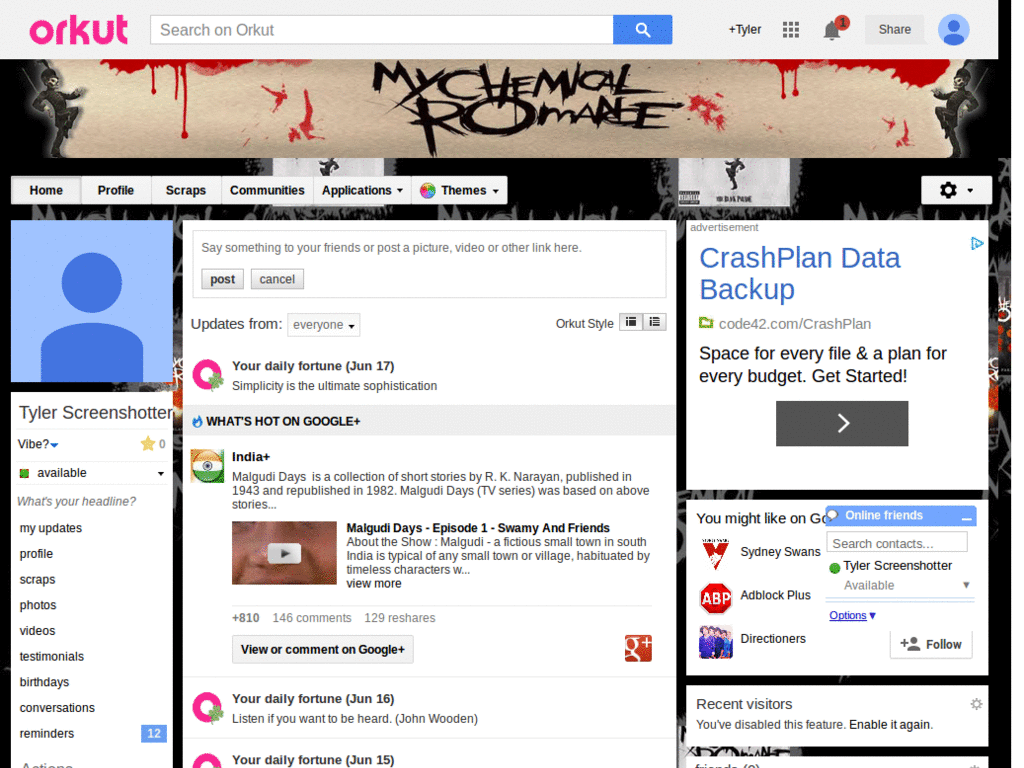The width and height of the screenshot is (1024, 768).
Task: Click the Search contacts field
Action: [x=897, y=543]
